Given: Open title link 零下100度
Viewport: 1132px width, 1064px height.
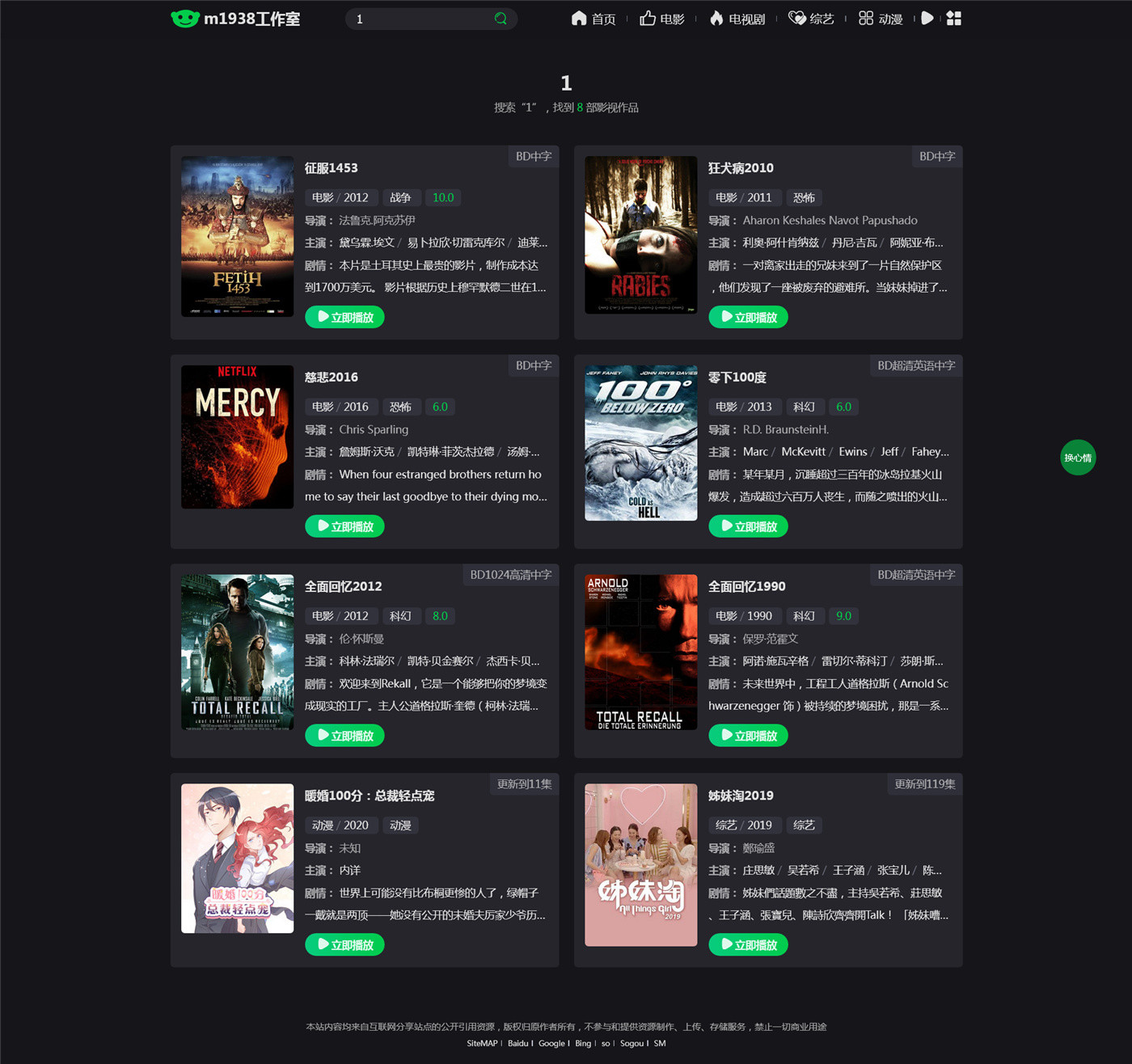Looking at the screenshot, I should pos(737,378).
